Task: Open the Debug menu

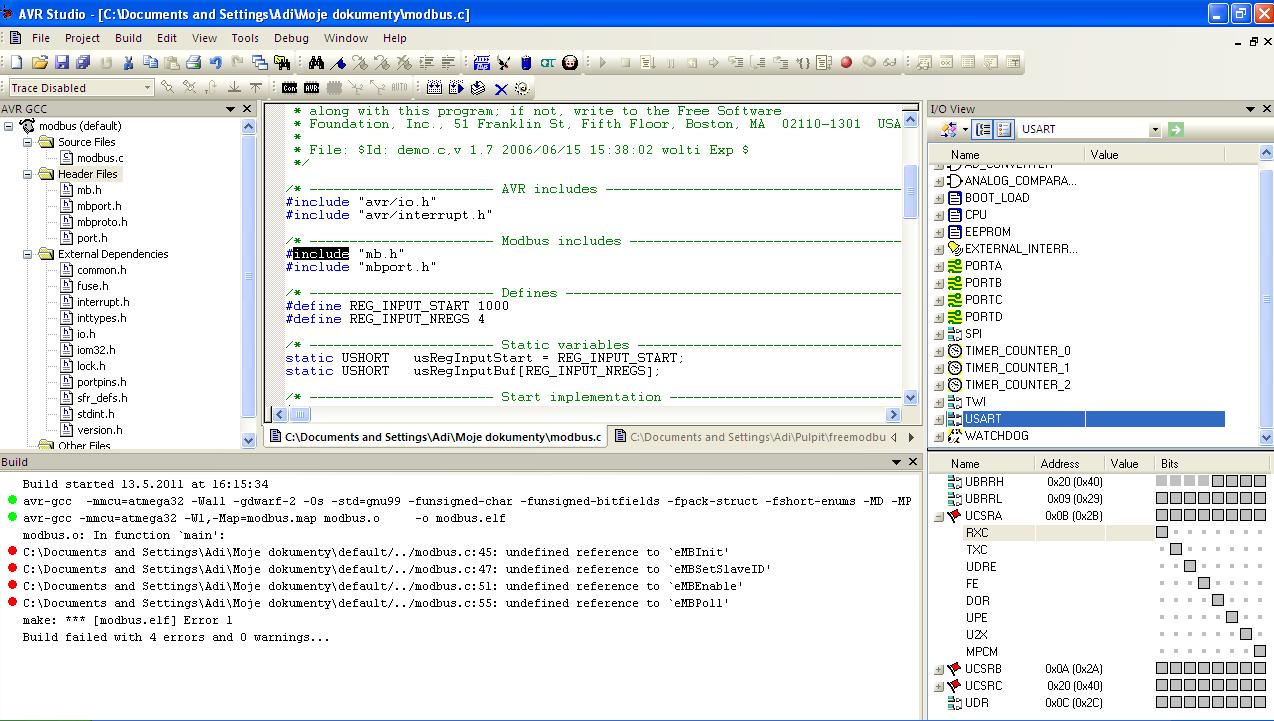Action: pos(291,38)
